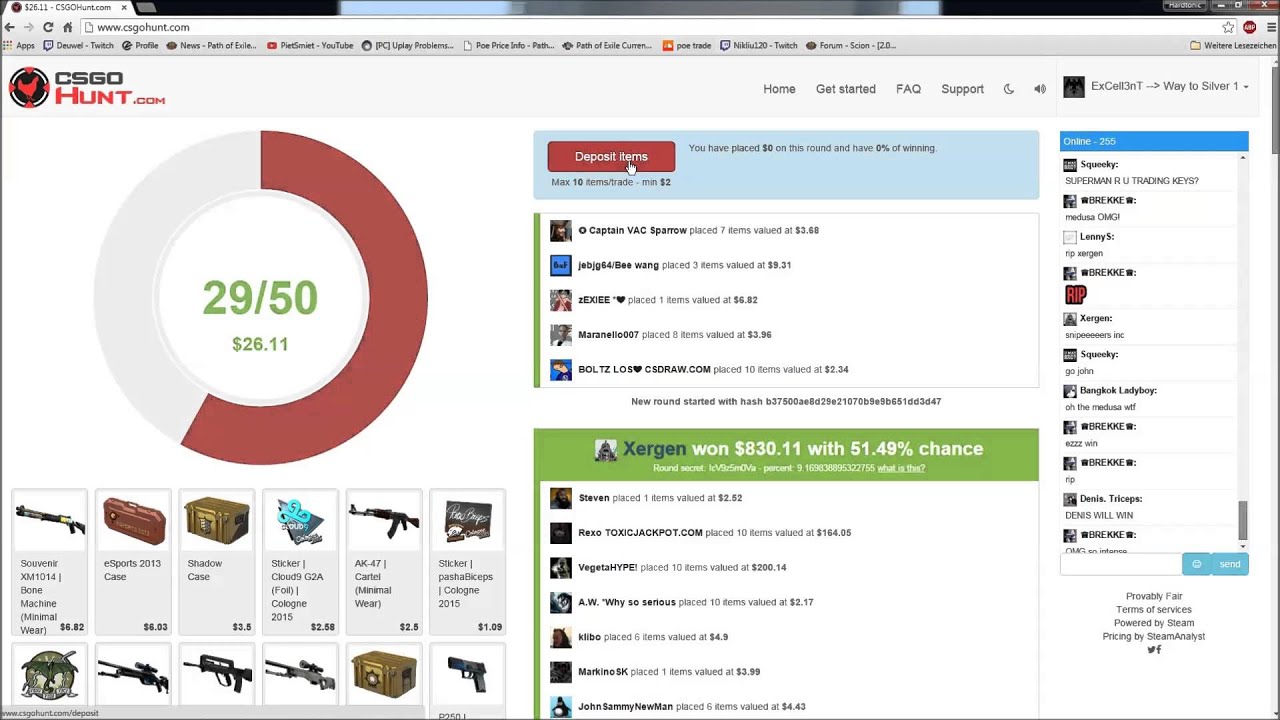Screen dimensions: 1280x720
Task: Click Bangkok Ladyboy's chat avatar
Action: (1070, 391)
